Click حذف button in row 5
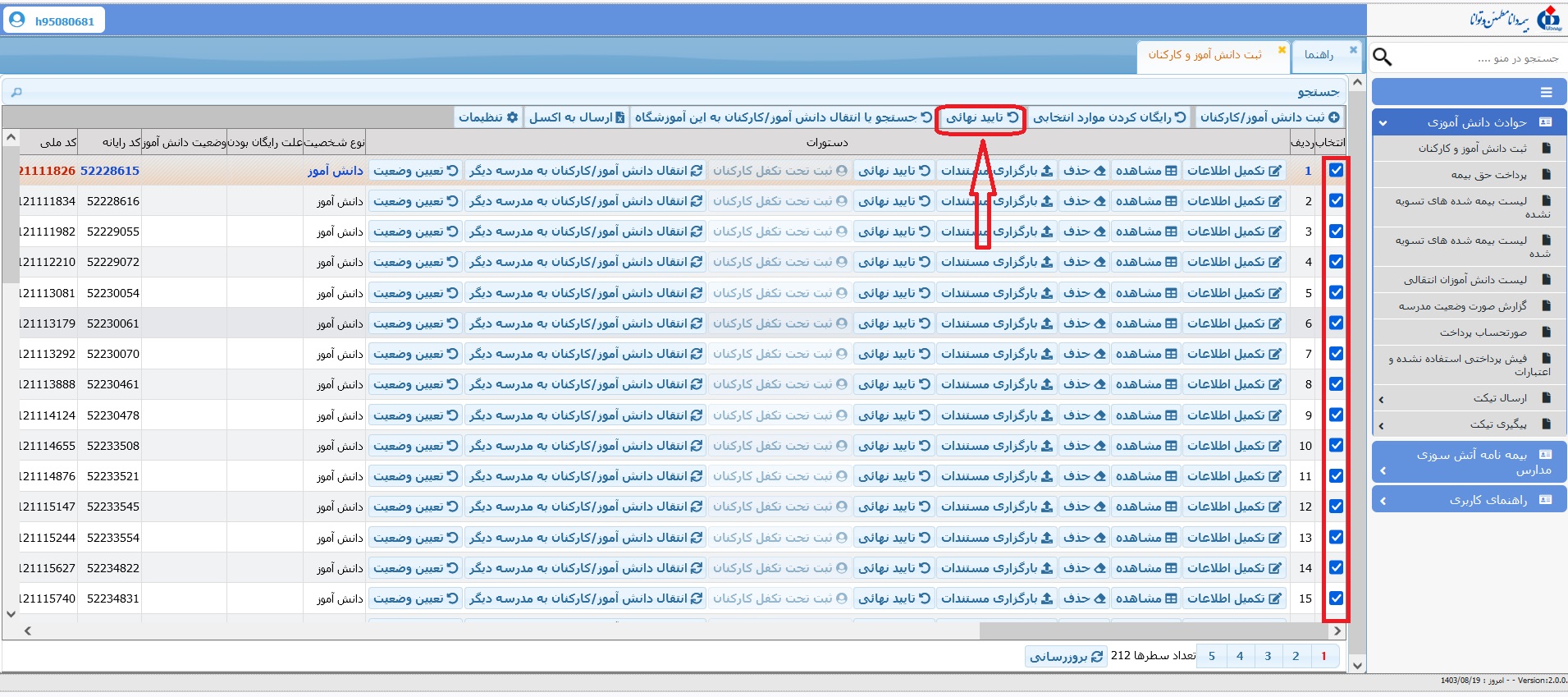This screenshot has height=697, width=1568. (1083, 293)
